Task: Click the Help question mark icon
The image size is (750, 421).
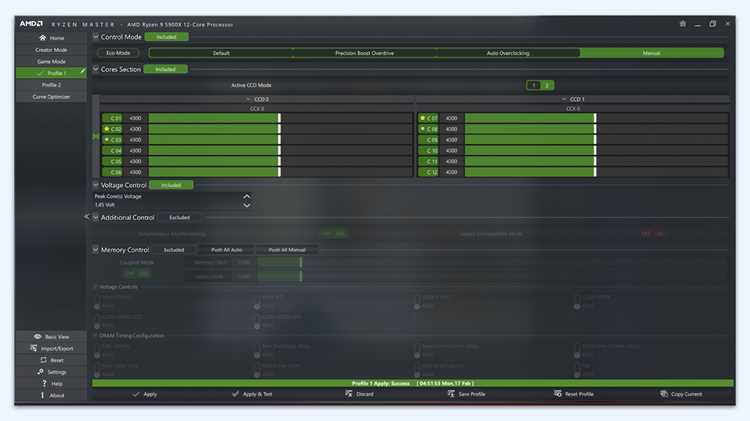Action: click(44, 384)
